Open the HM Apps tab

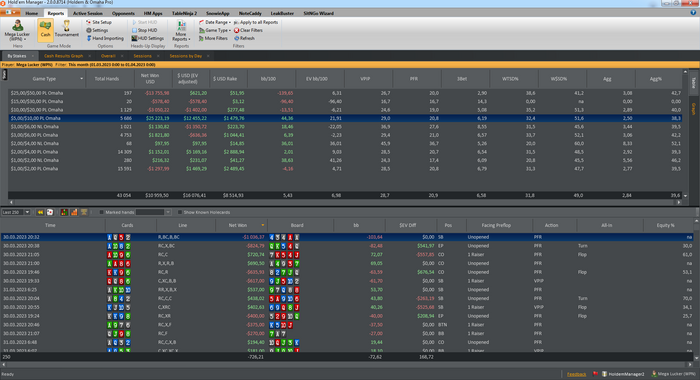(x=153, y=13)
